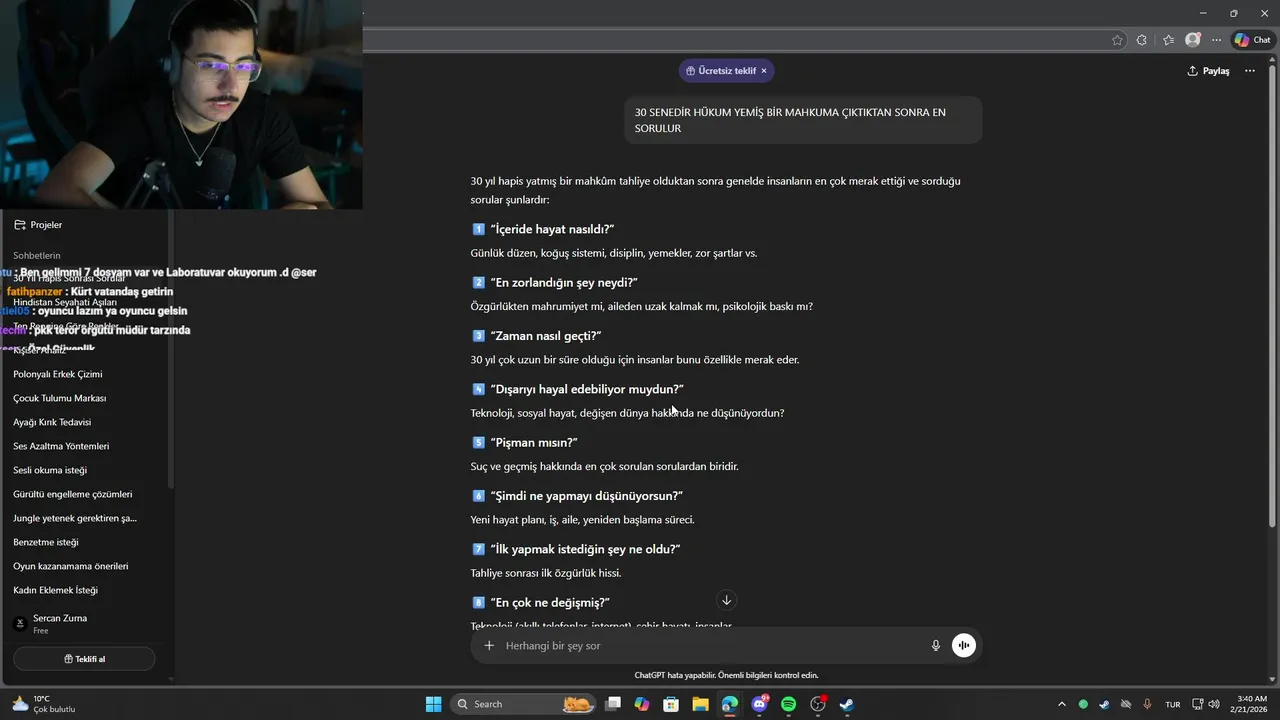Open Spotify from the taskbar
This screenshot has height=720, width=1280.
(788, 704)
